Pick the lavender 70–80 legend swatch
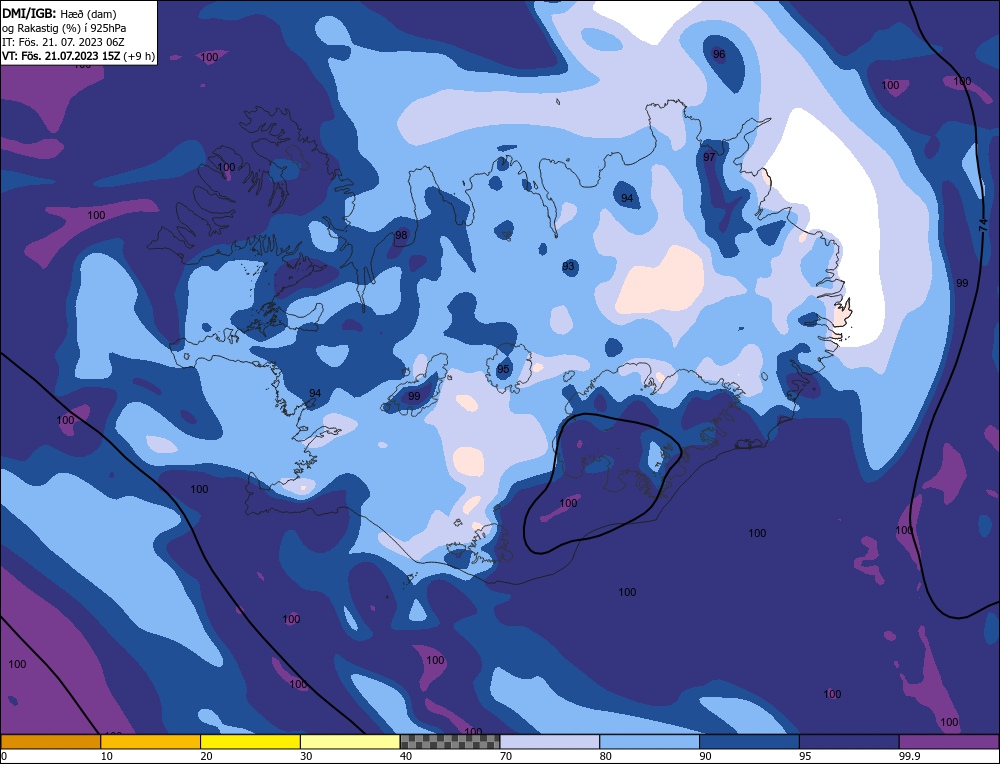 (x=550, y=742)
